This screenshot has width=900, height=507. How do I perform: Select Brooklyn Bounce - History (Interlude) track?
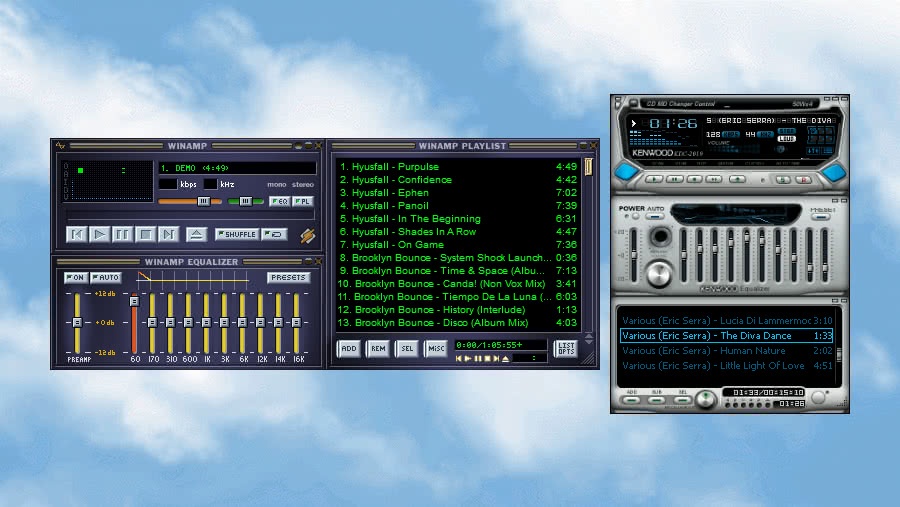tap(457, 309)
